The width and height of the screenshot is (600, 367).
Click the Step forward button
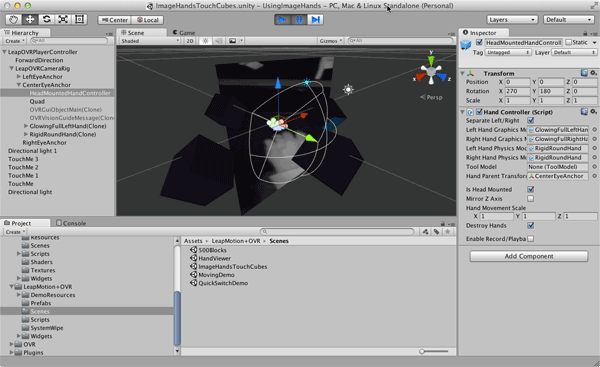pyautogui.click(x=315, y=20)
